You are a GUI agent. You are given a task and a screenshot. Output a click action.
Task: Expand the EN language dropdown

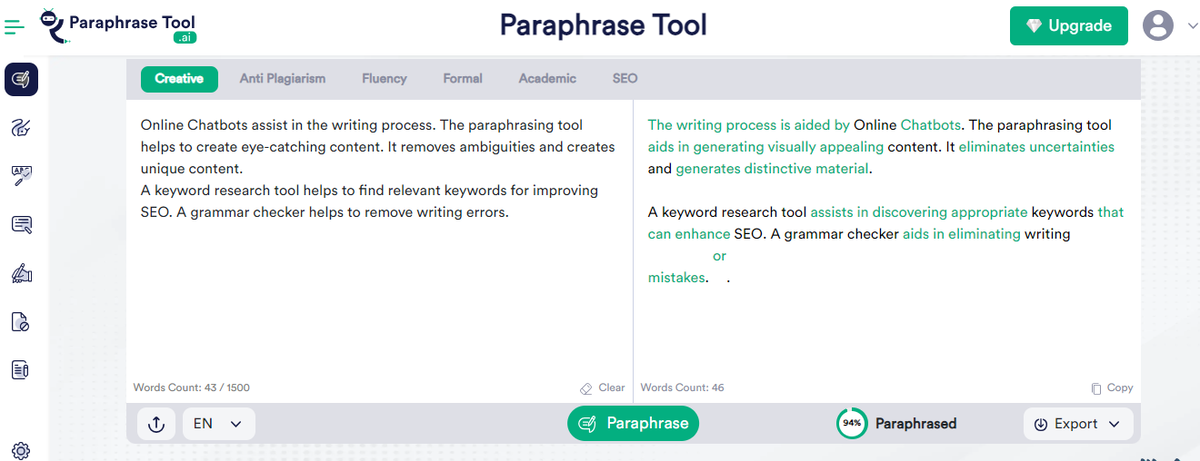pyautogui.click(x=218, y=424)
